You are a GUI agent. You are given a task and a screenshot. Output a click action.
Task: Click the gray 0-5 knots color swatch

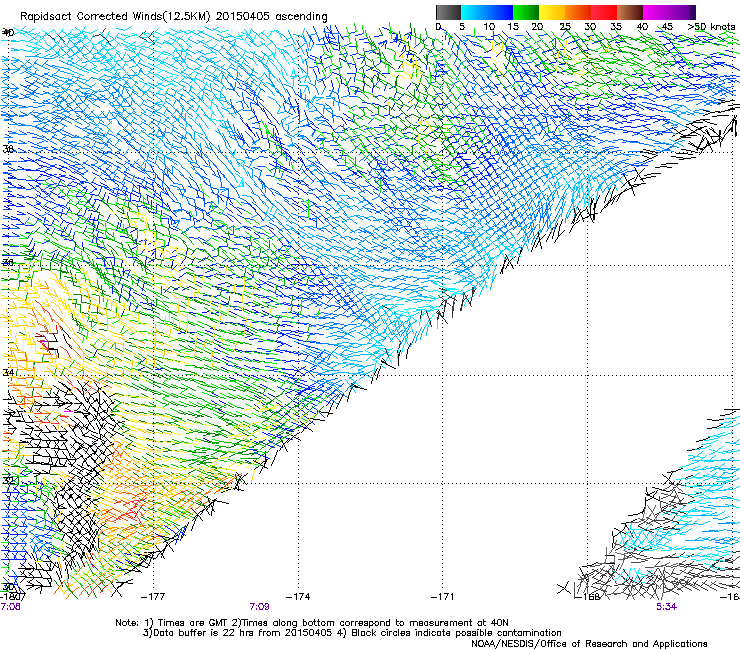(448, 12)
